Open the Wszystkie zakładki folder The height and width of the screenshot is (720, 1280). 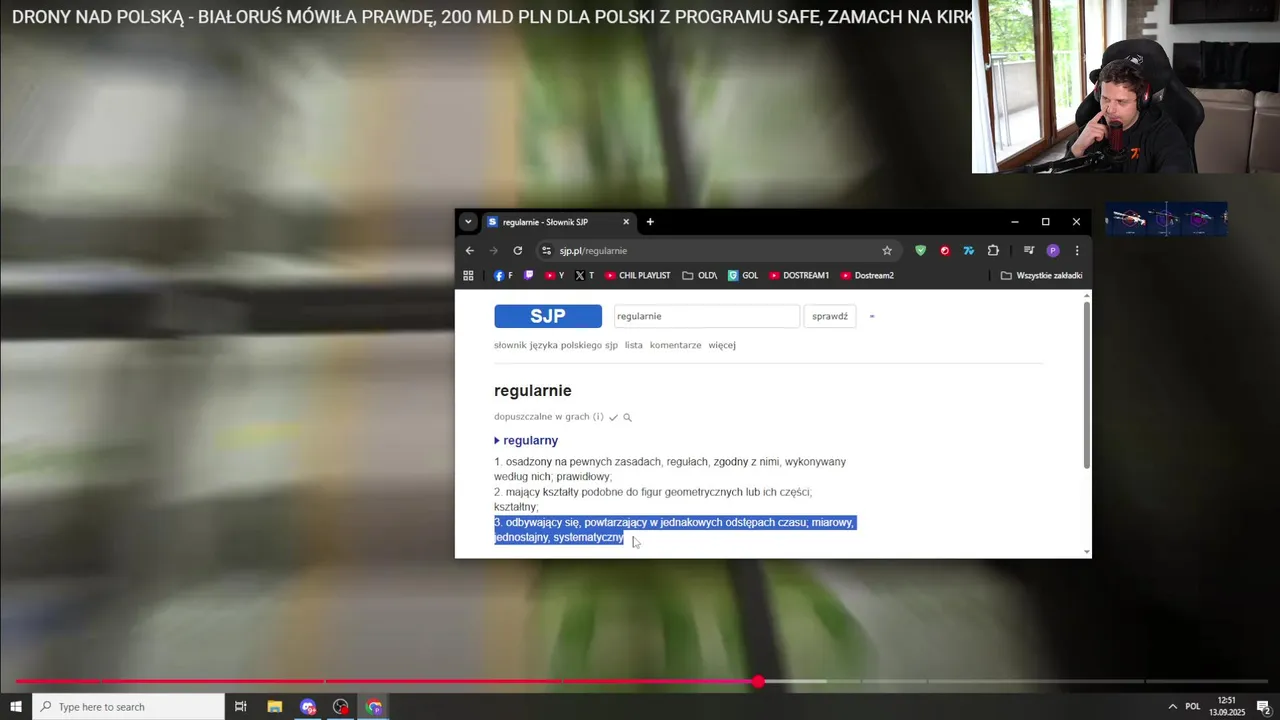(x=1041, y=276)
